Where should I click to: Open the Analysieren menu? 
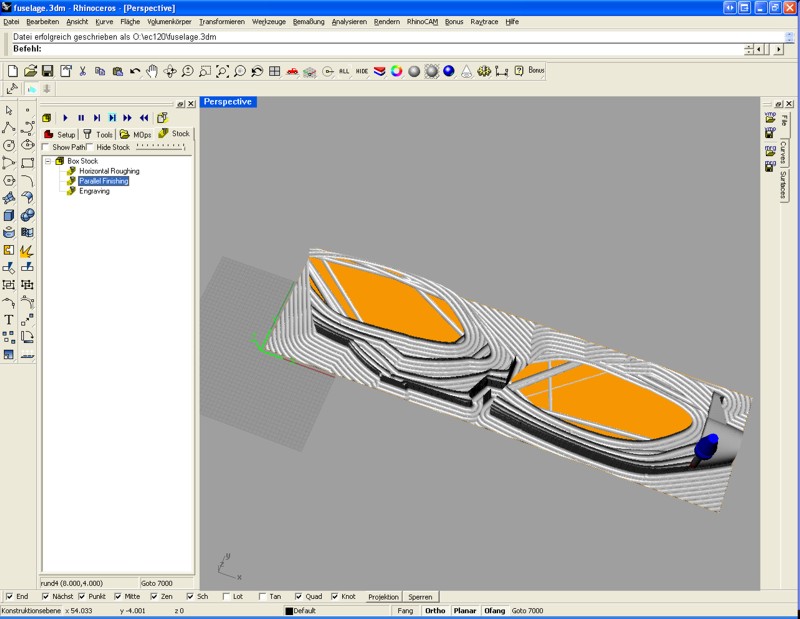tap(349, 21)
